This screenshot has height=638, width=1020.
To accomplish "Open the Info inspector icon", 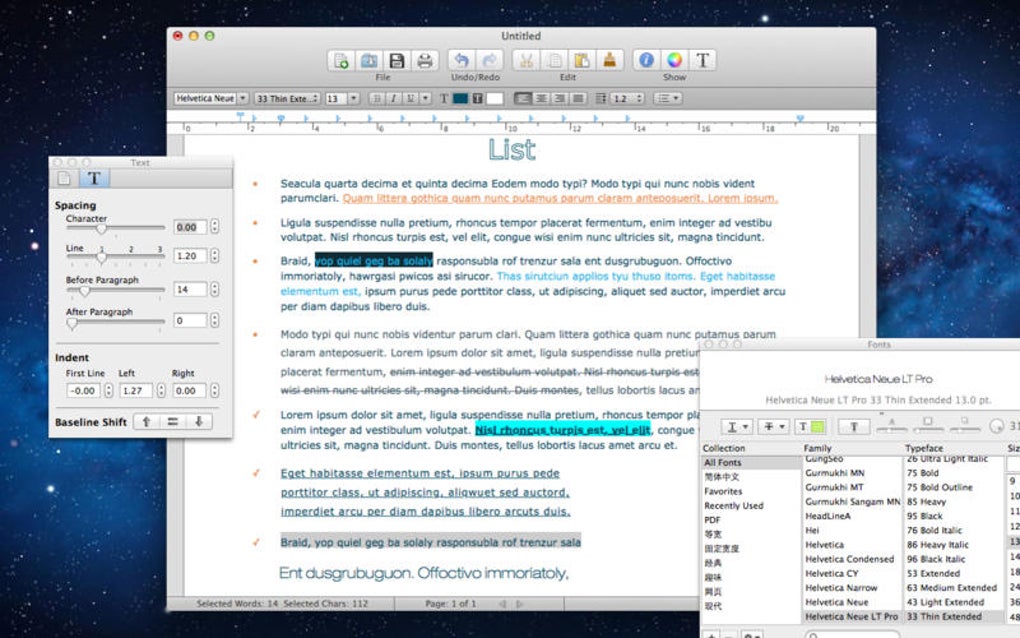I will click(x=646, y=60).
